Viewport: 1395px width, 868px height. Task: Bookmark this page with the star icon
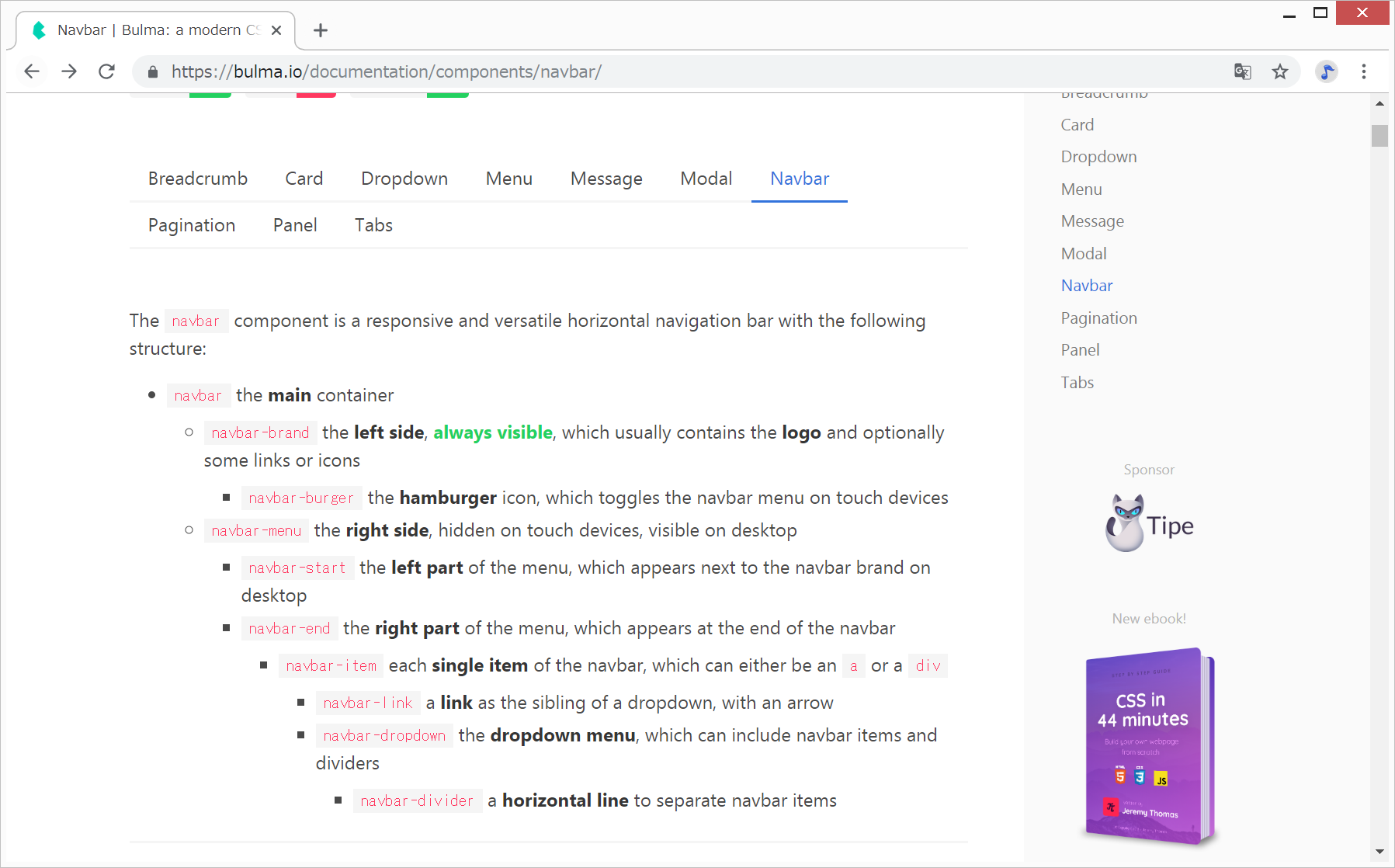[x=1280, y=71]
